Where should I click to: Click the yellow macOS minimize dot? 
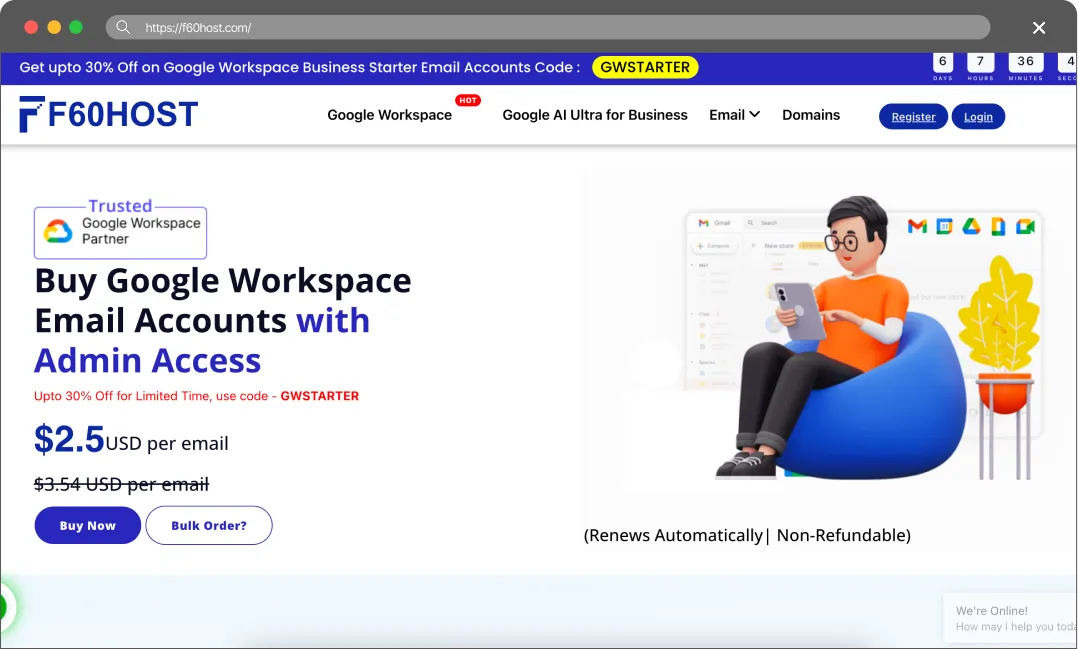point(54,28)
